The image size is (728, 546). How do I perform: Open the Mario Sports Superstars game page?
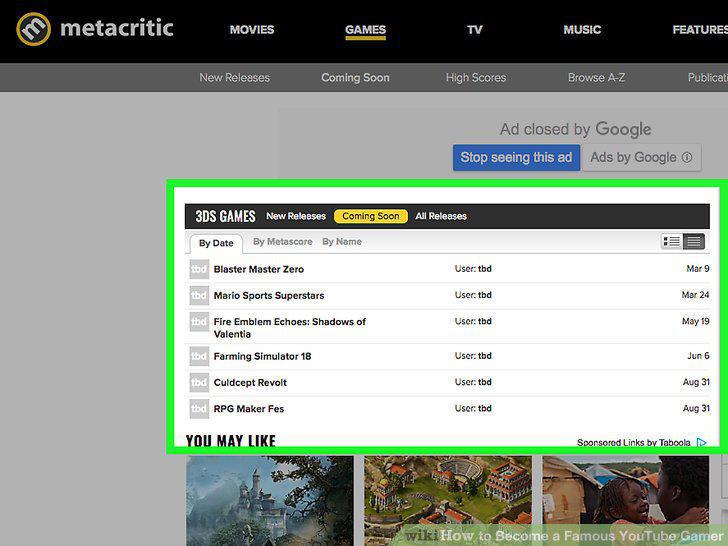(x=269, y=295)
